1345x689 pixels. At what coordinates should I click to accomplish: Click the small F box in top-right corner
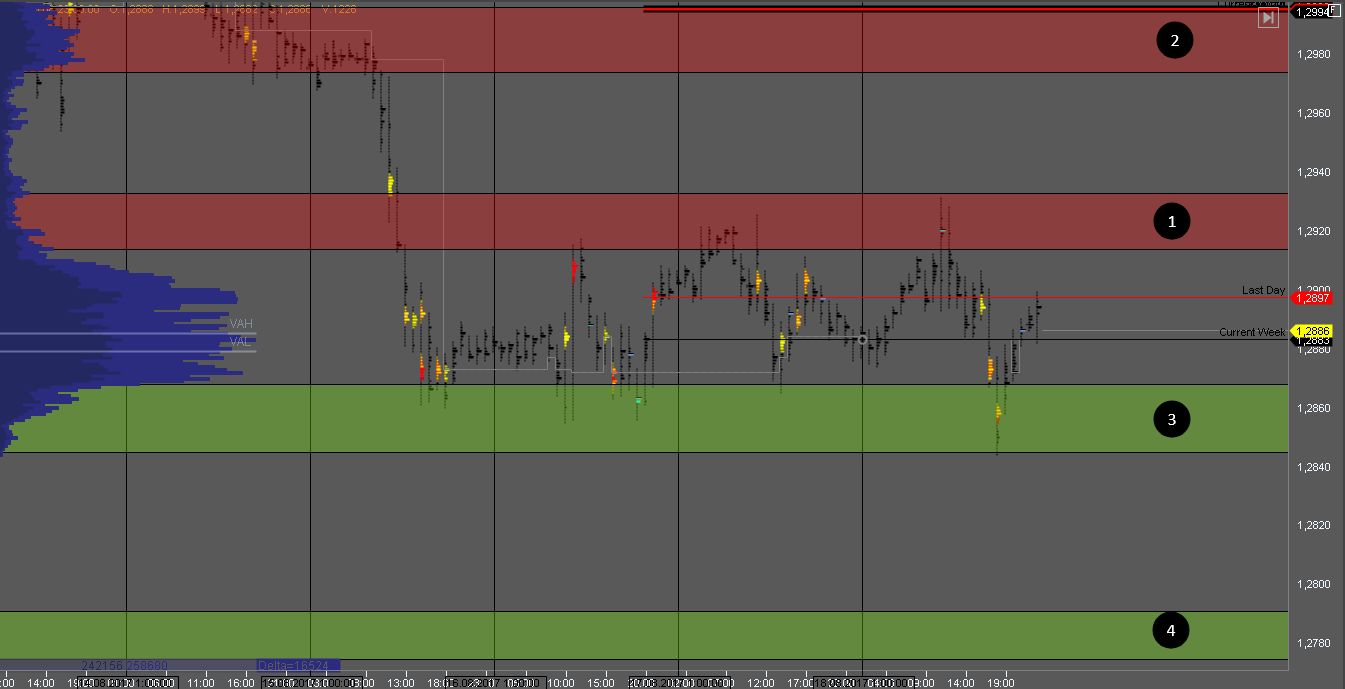pyautogui.click(x=1333, y=8)
